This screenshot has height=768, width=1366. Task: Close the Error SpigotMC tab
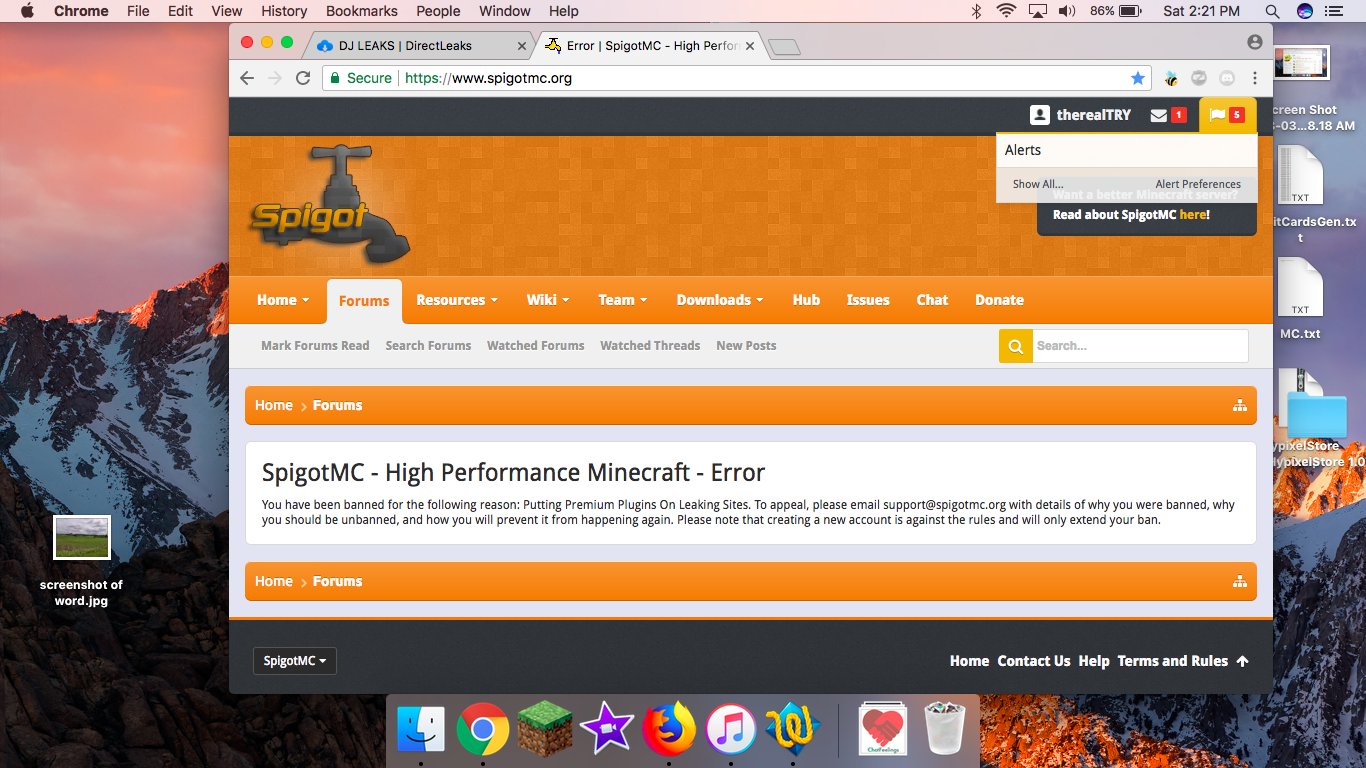click(x=750, y=46)
